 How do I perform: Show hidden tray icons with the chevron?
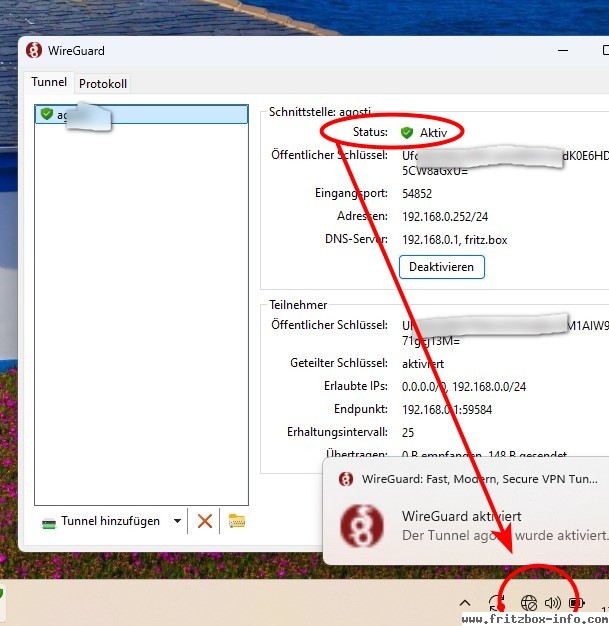pos(465,602)
